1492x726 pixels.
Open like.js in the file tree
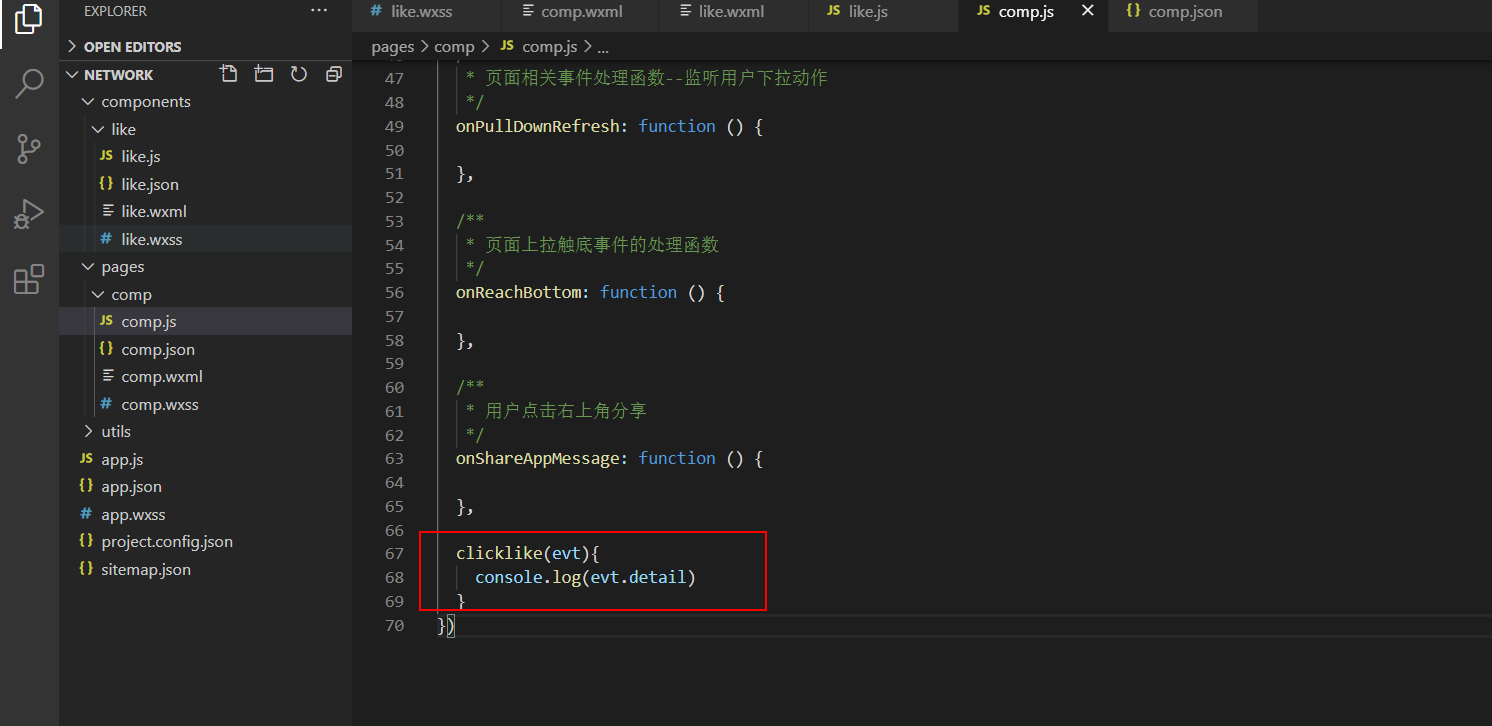coord(205,157)
